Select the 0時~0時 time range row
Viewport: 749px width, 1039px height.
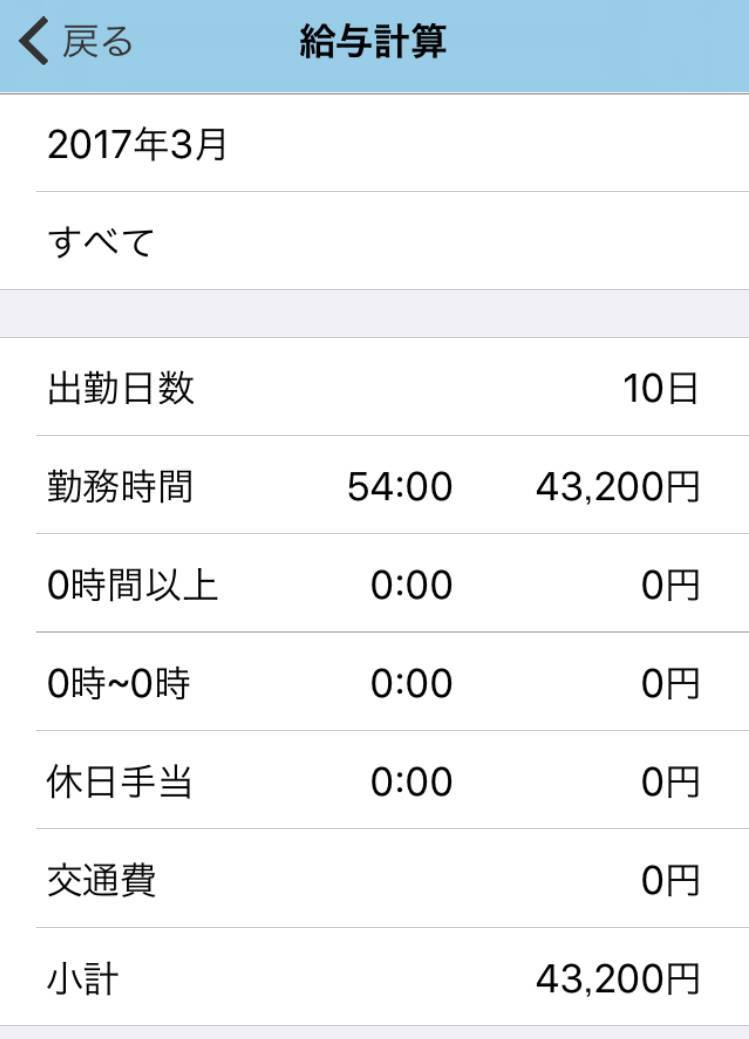point(374,681)
